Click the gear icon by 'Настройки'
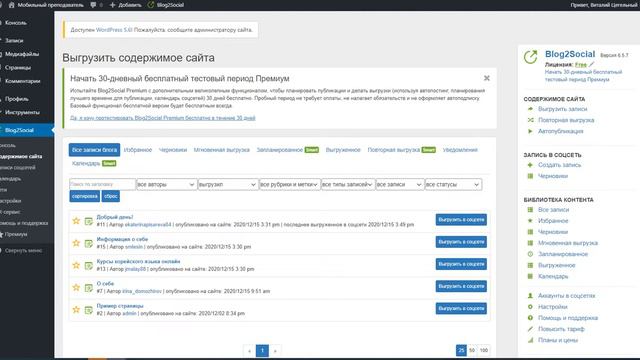Viewport: 640px width, 360px height. pyautogui.click(x=530, y=307)
